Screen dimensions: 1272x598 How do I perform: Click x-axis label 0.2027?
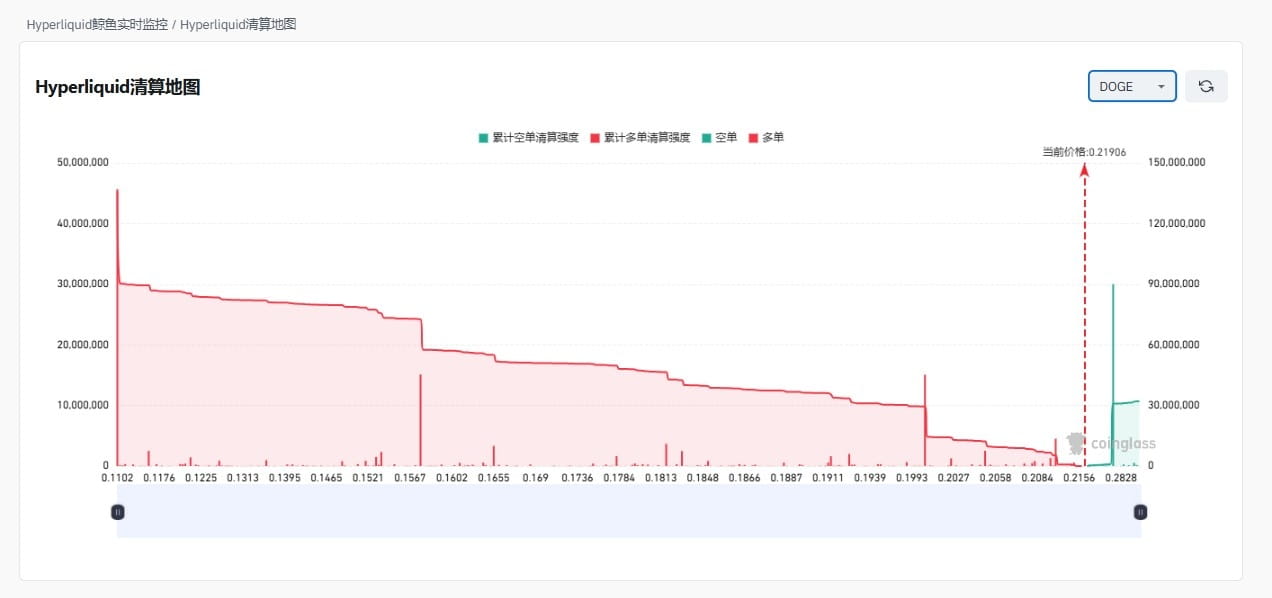(x=953, y=479)
